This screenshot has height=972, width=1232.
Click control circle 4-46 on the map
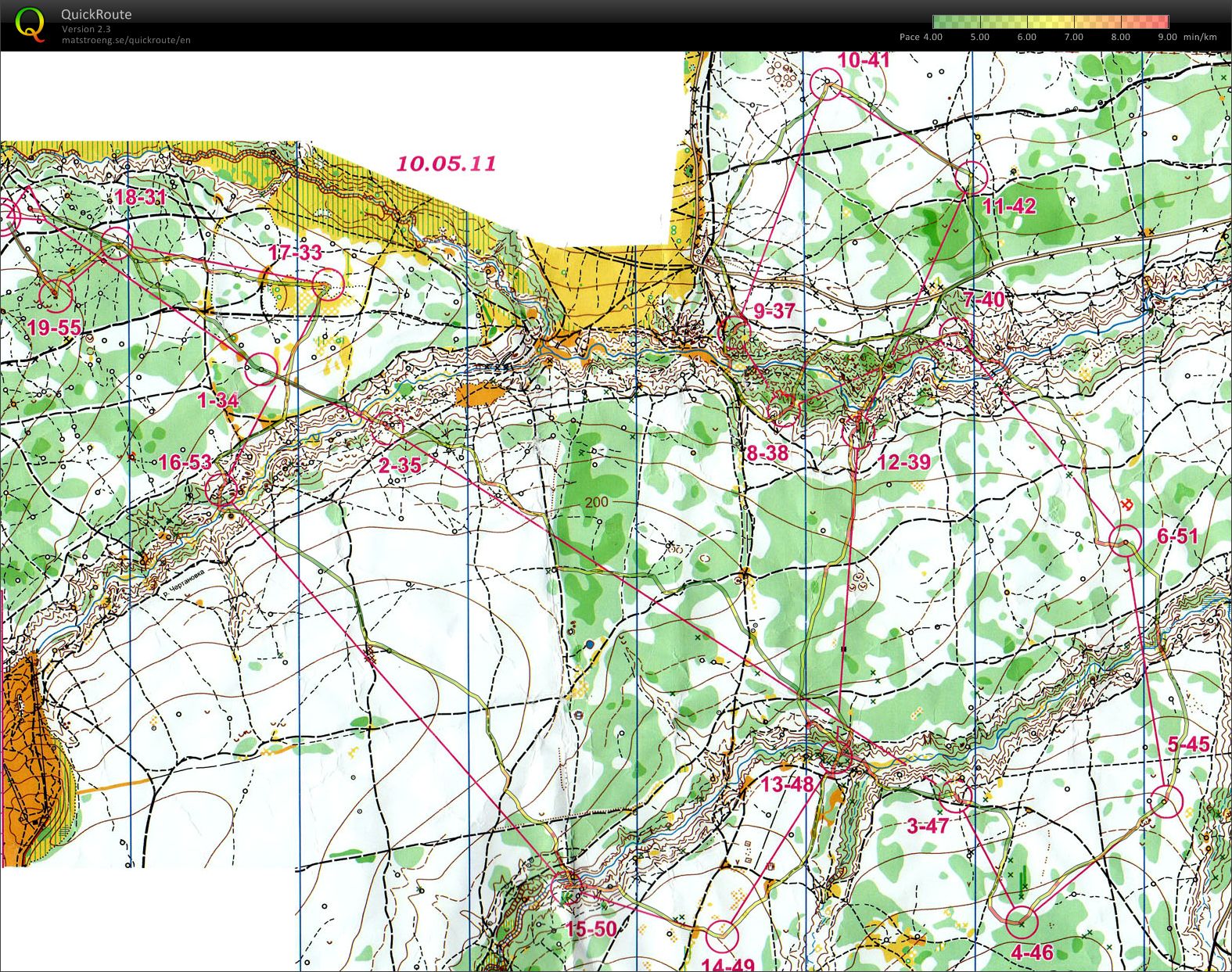click(1021, 921)
